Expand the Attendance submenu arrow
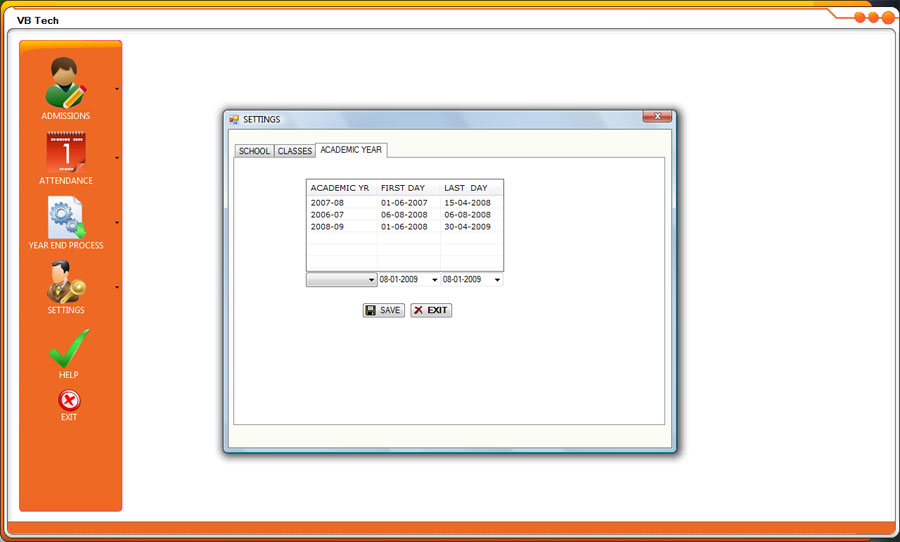 pos(117,158)
